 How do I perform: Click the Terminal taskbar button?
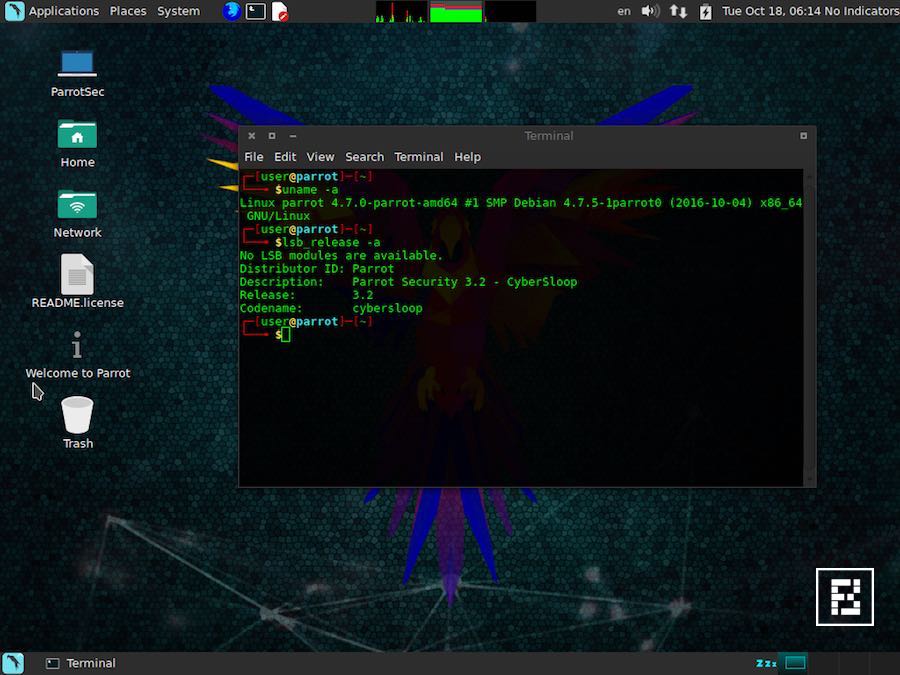click(82, 663)
